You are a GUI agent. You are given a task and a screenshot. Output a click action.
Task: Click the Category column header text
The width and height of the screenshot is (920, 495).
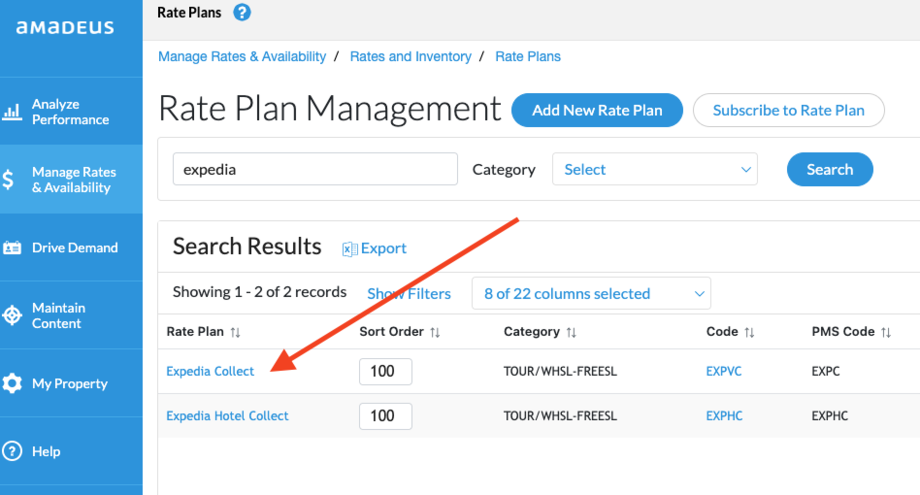pos(532,331)
